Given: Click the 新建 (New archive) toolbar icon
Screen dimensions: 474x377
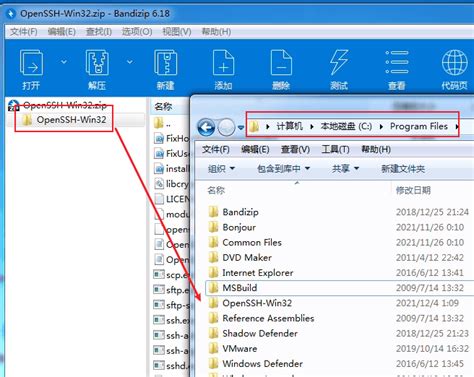Looking at the screenshot, I should [165, 62].
